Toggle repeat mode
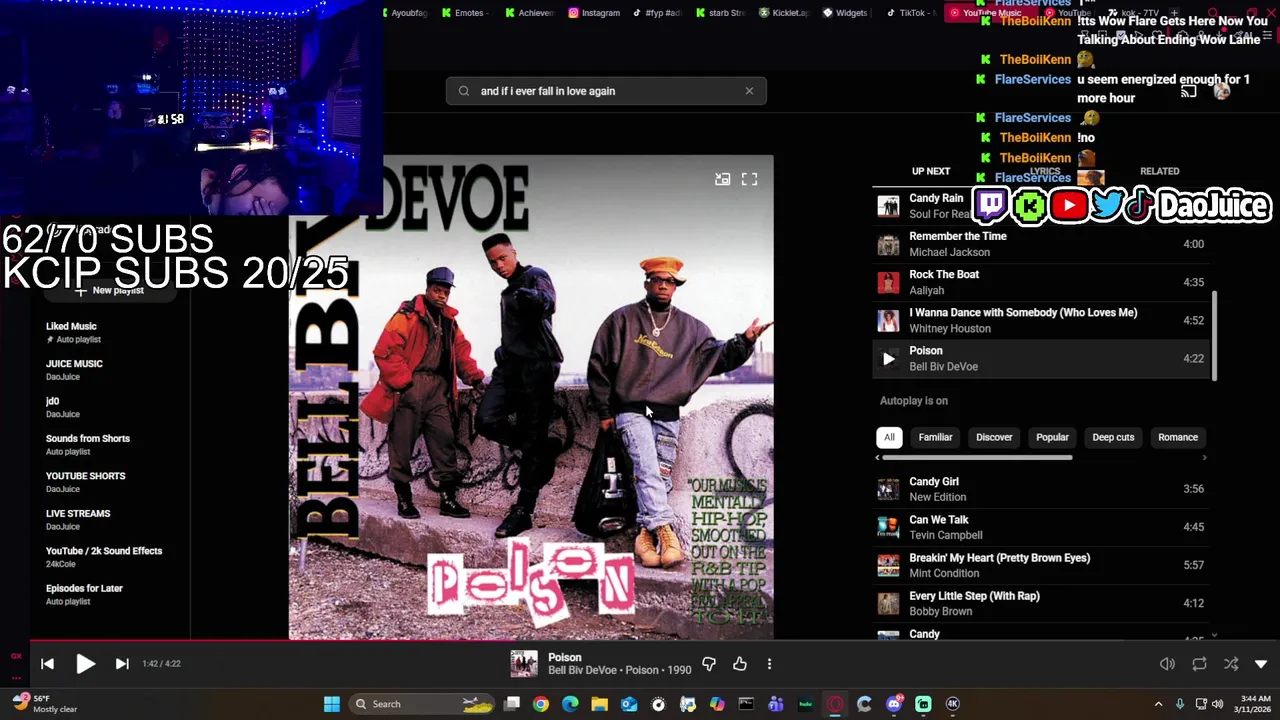The height and width of the screenshot is (720, 1280). 1199,664
